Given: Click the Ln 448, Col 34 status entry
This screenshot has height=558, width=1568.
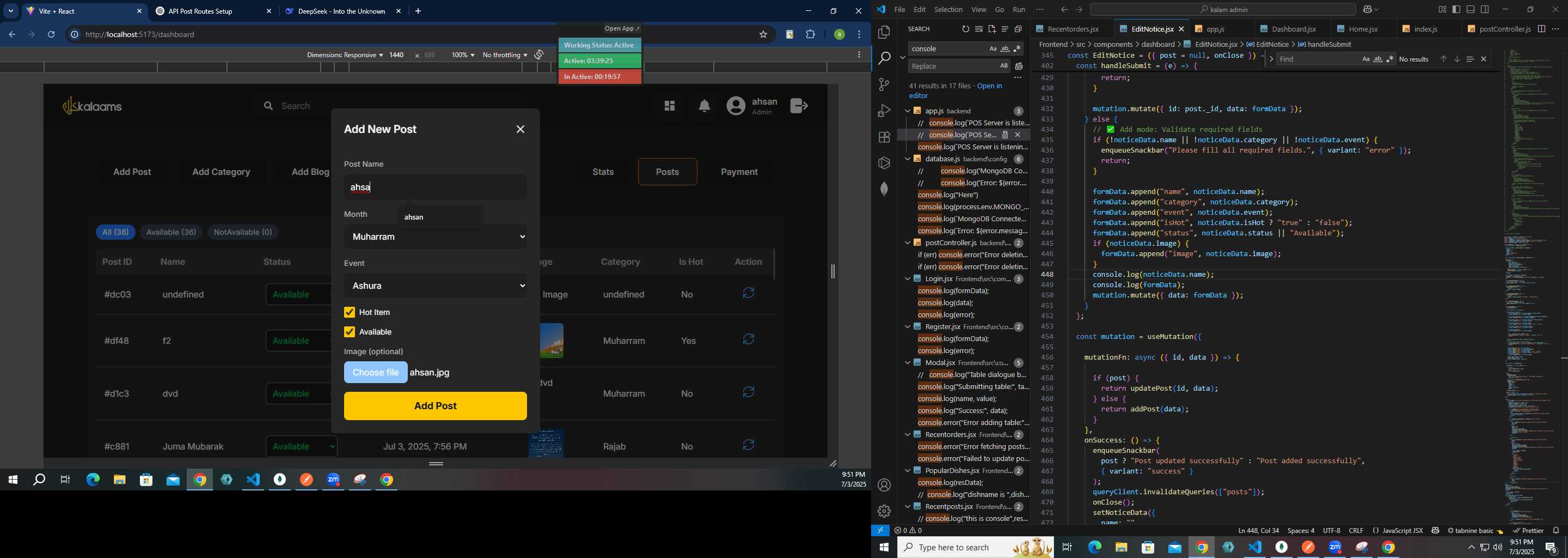Looking at the screenshot, I should click(1258, 531).
